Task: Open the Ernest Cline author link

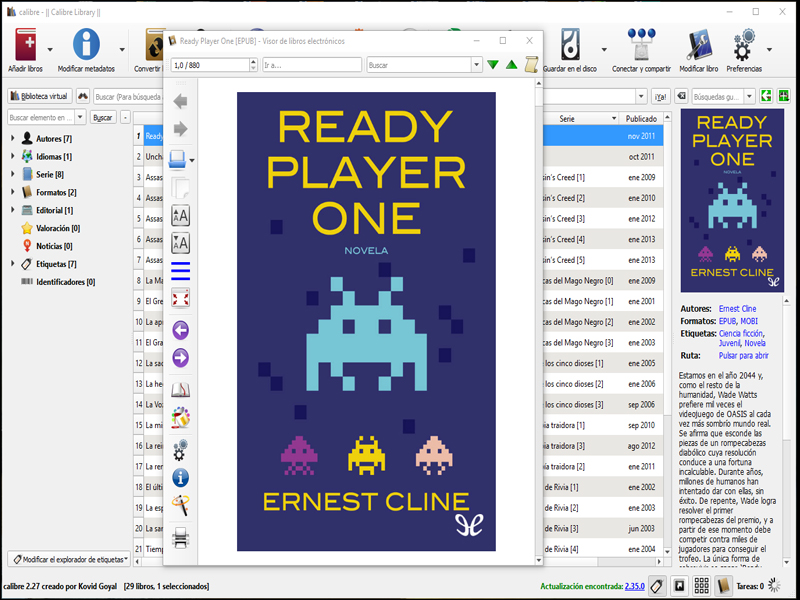Action: [x=737, y=309]
